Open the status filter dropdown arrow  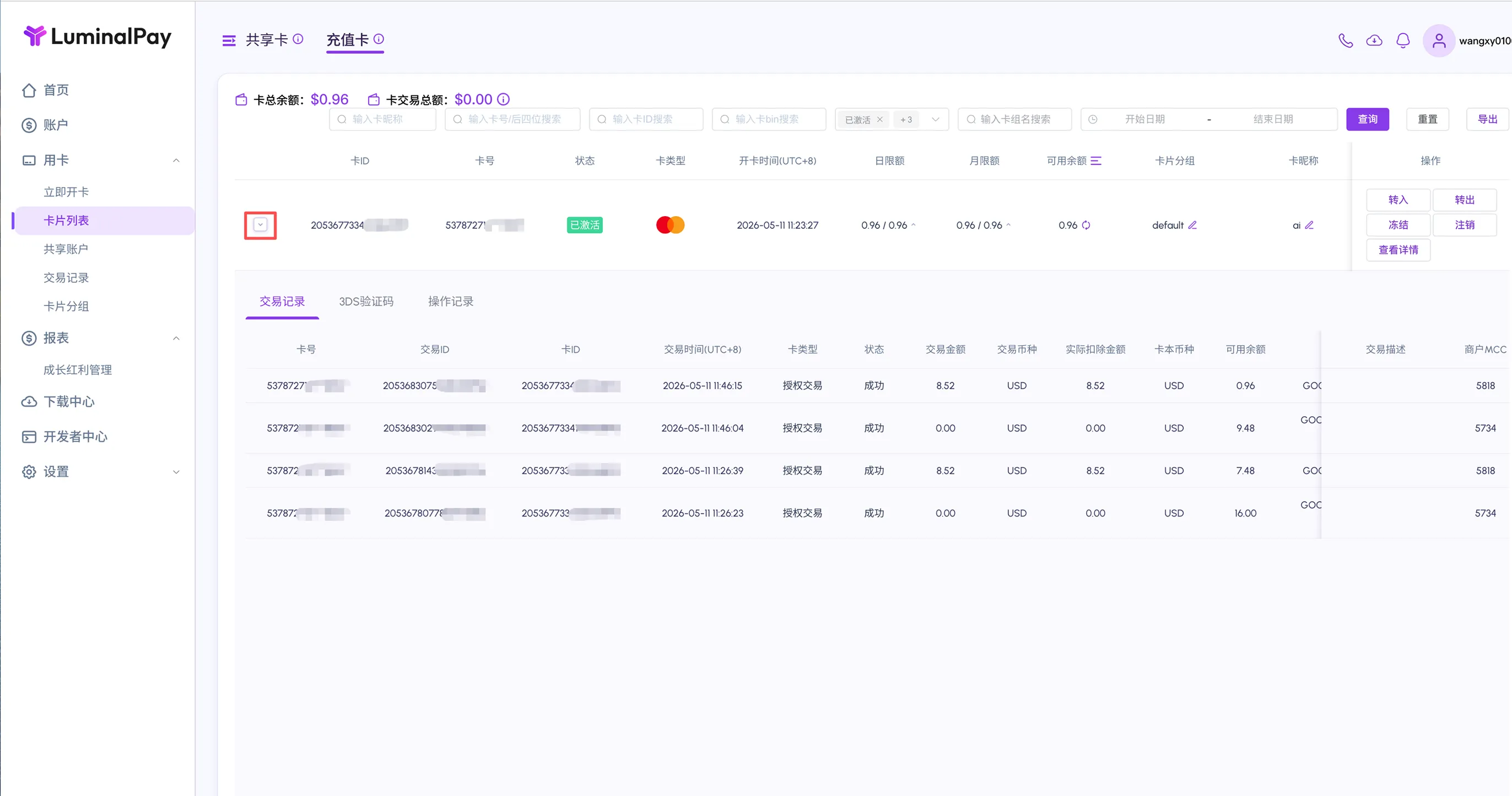point(936,119)
